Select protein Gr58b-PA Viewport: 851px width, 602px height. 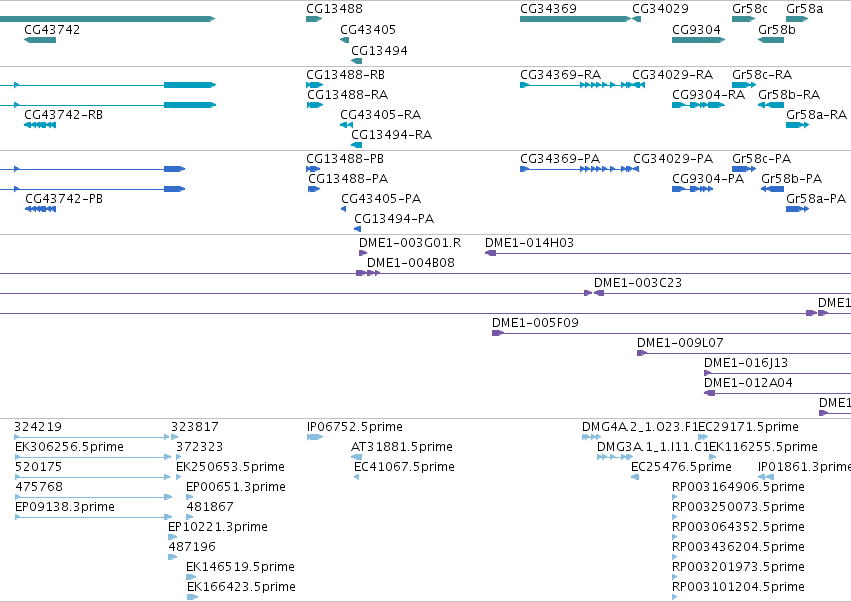click(x=791, y=179)
